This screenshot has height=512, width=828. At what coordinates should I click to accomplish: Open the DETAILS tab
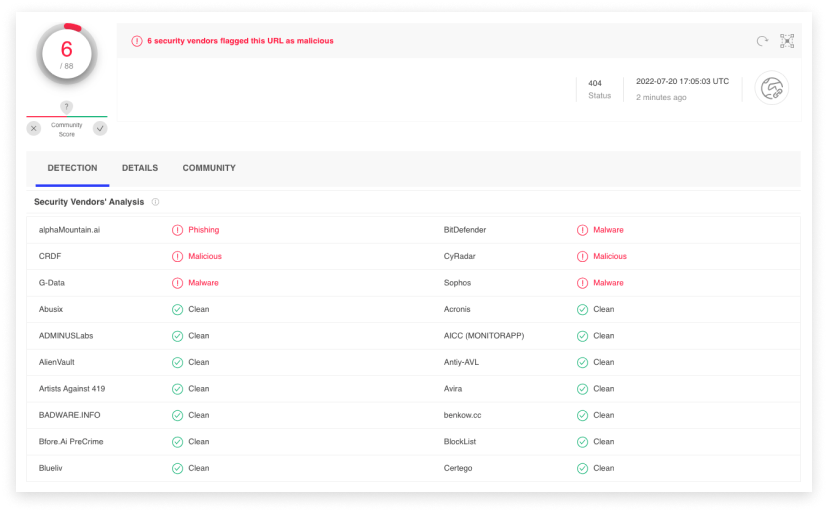click(x=140, y=168)
